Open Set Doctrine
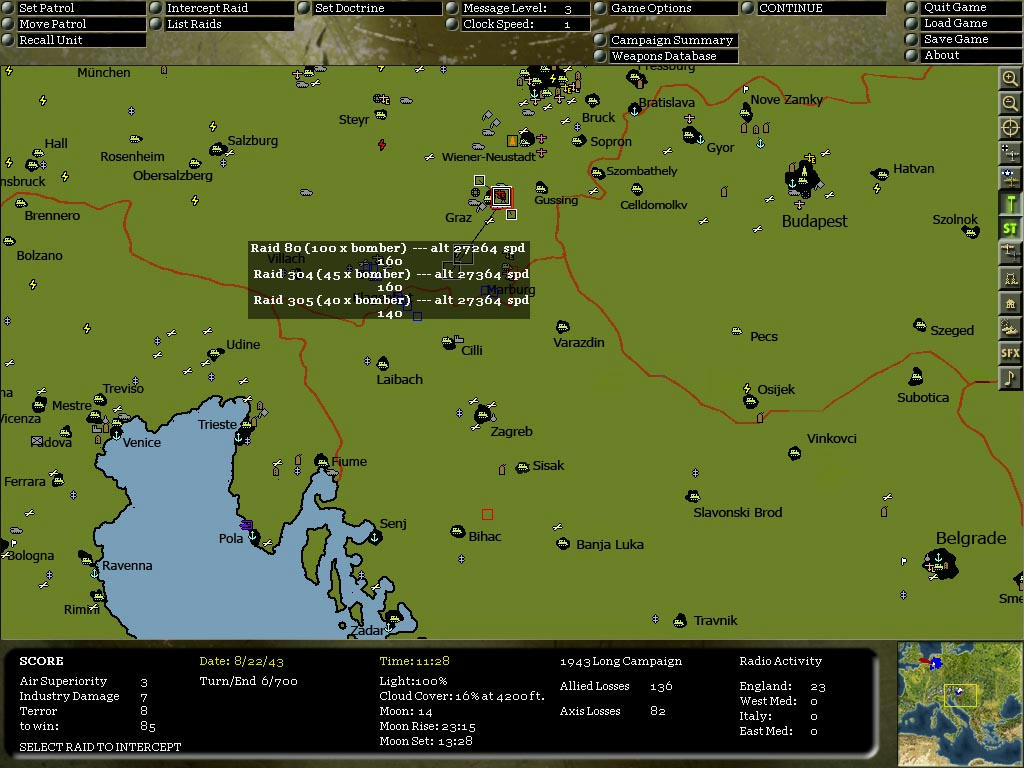 [370, 8]
